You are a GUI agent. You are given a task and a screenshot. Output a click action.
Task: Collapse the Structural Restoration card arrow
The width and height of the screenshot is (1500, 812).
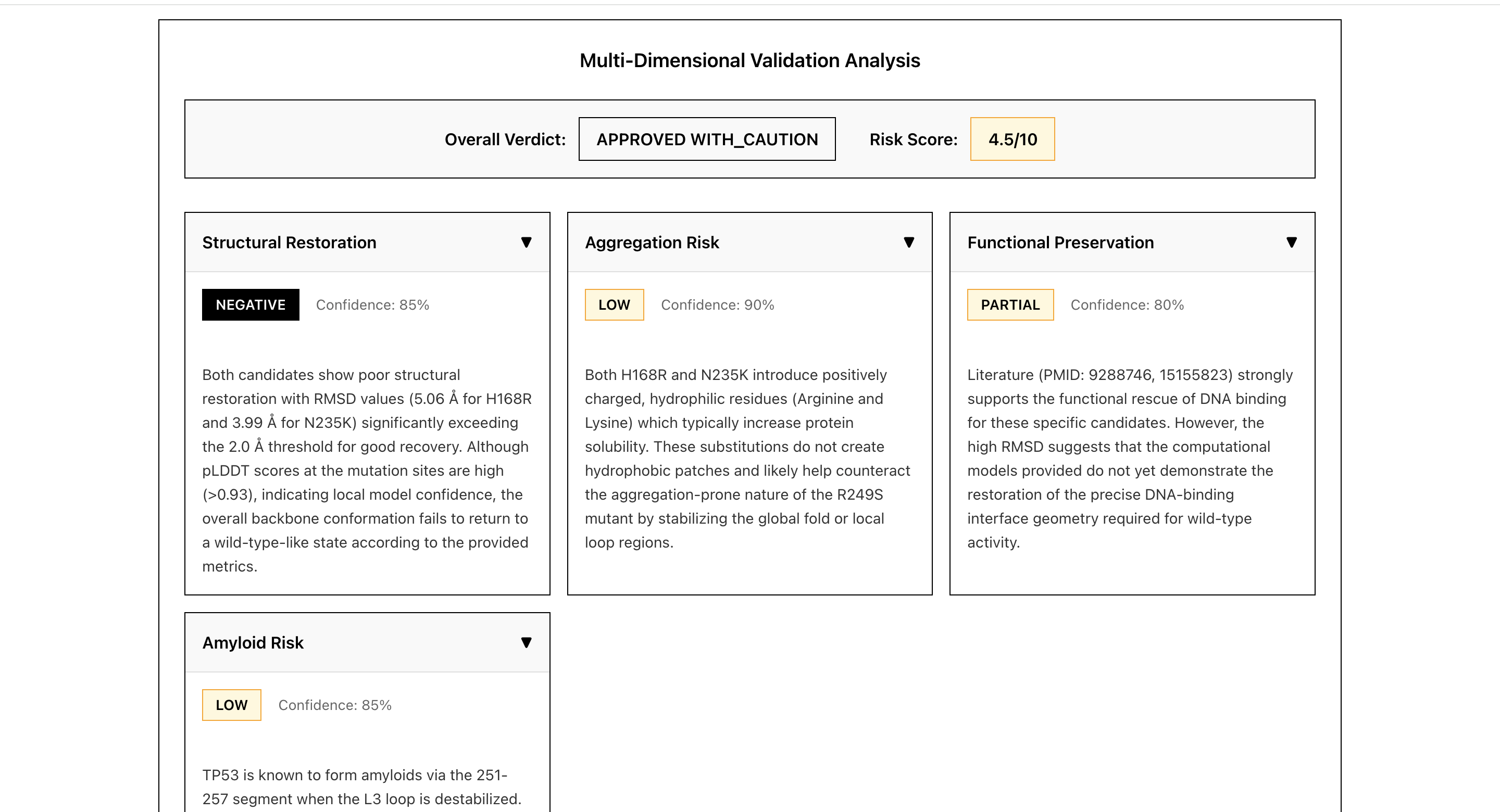pyautogui.click(x=526, y=242)
